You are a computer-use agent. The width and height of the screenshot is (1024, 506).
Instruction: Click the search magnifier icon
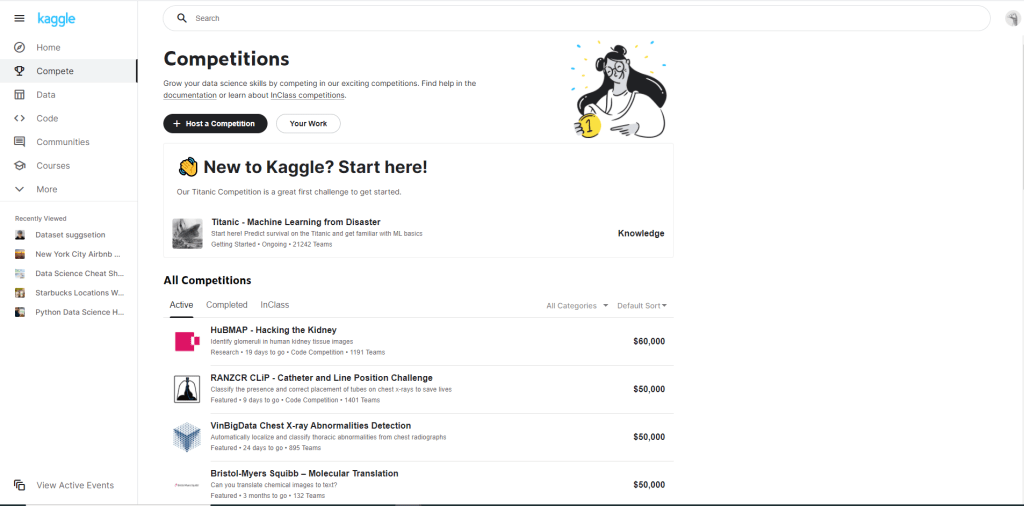[x=182, y=18]
